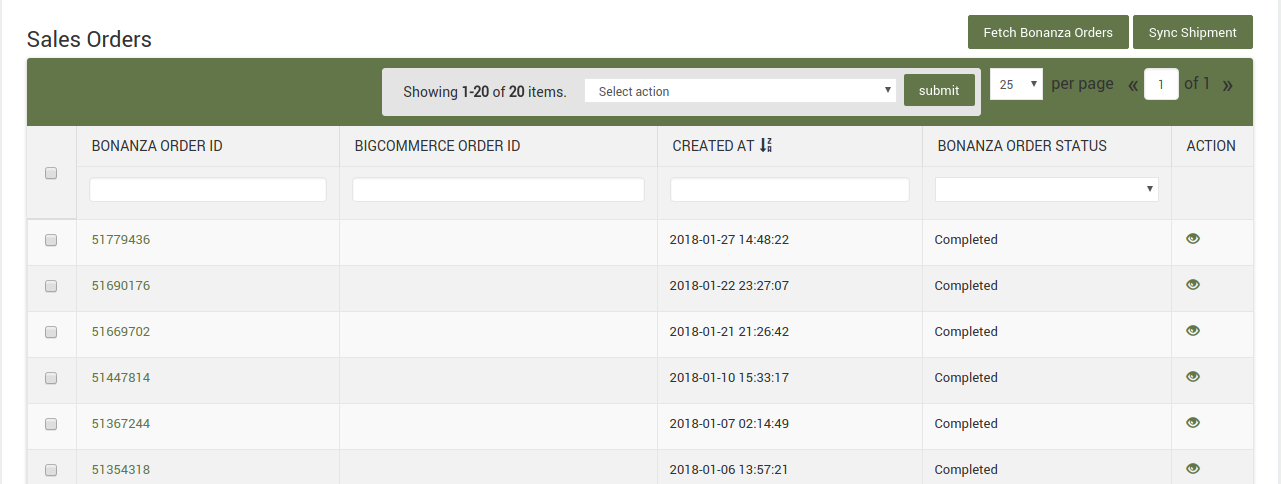
Task: Click date cell 2018-01-06 13:57:21
Action: coord(729,470)
